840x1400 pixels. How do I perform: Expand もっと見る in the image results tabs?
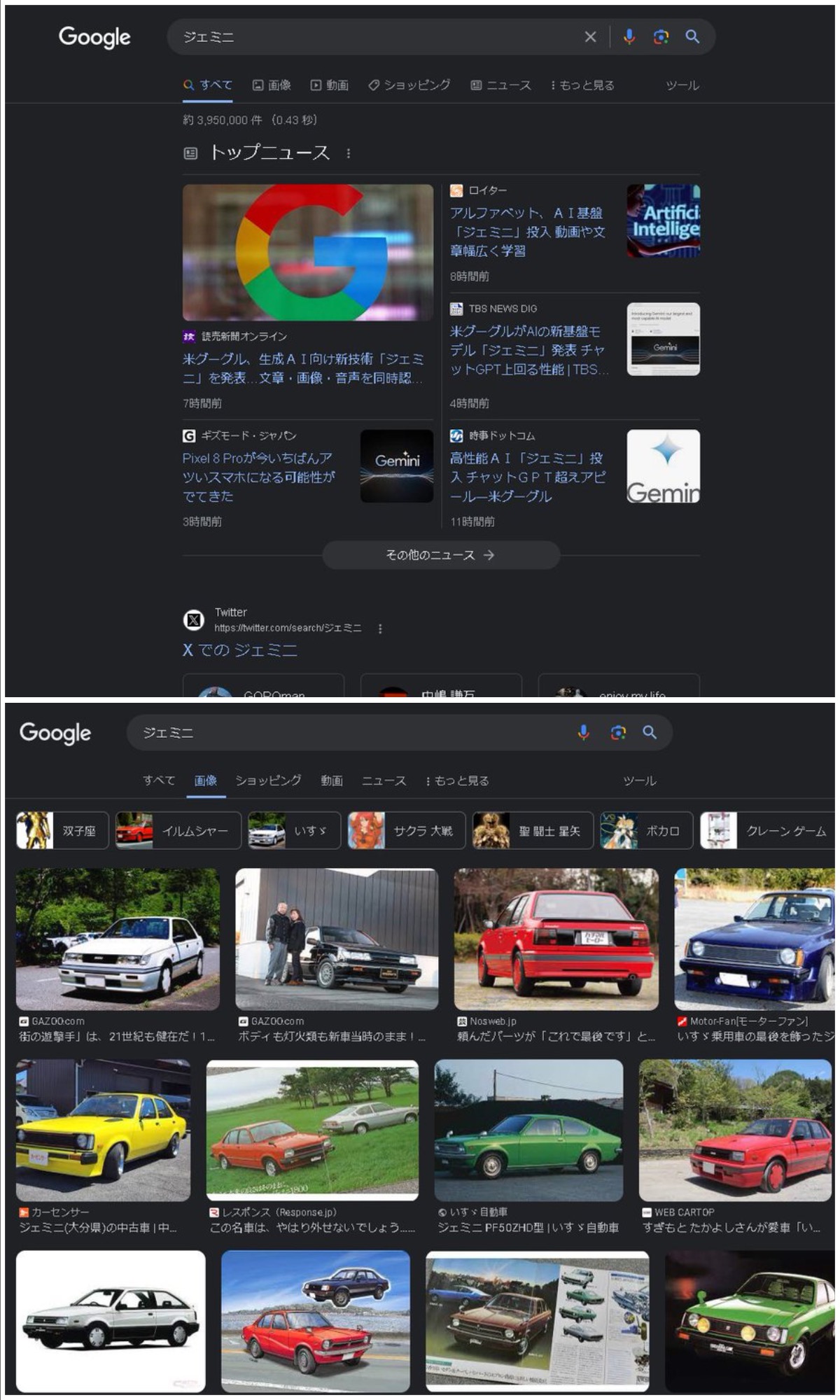coord(458,780)
